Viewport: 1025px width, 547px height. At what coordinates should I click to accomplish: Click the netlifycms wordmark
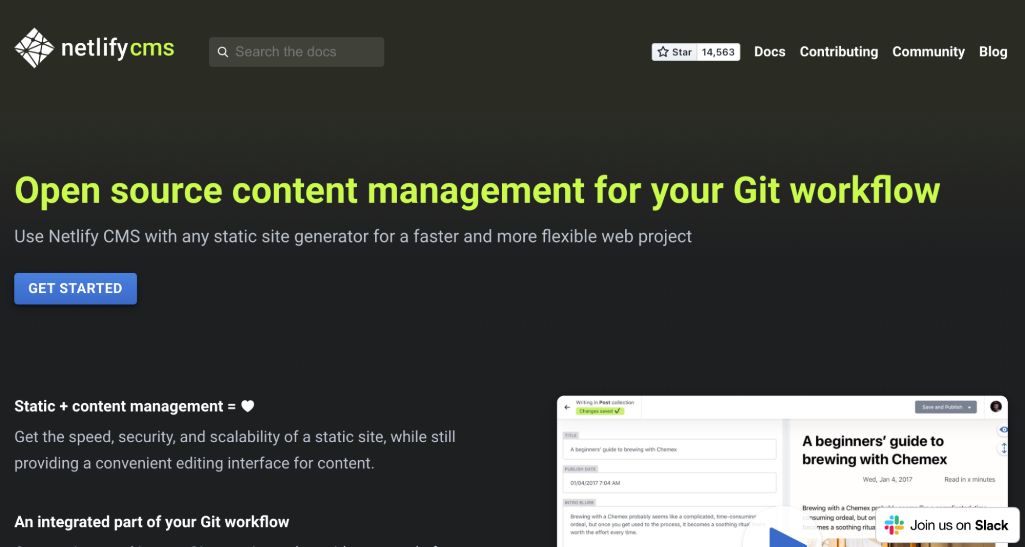pos(118,48)
